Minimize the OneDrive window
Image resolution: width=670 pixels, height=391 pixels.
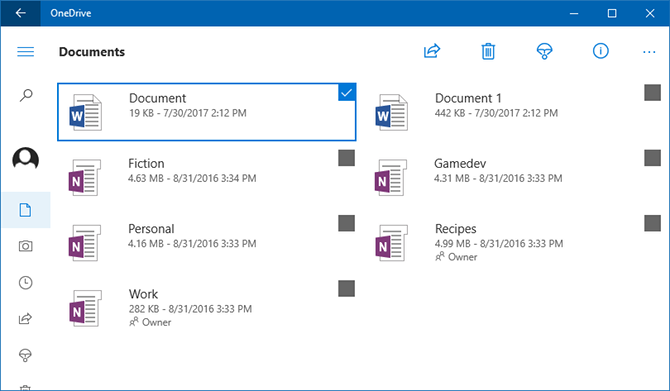pyautogui.click(x=574, y=13)
